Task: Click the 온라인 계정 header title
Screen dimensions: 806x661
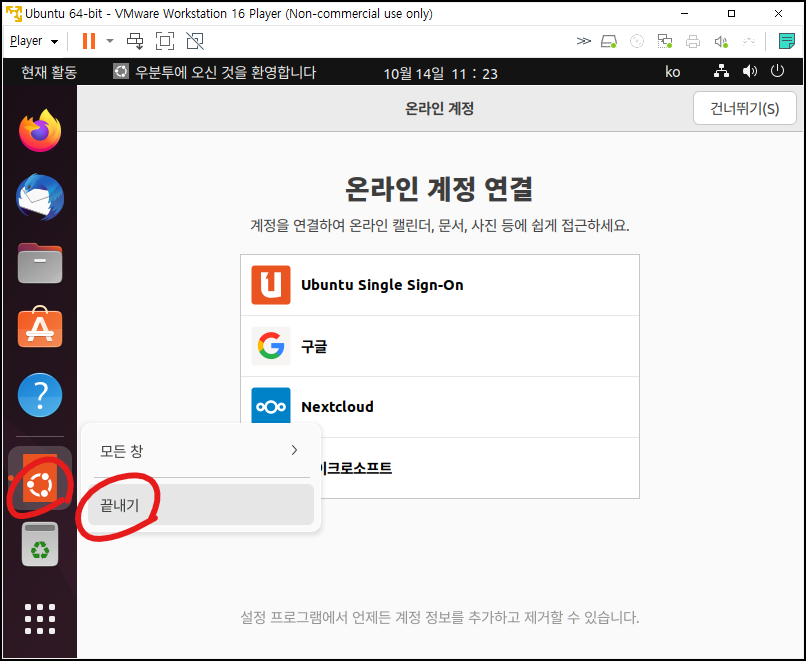Action: (x=439, y=108)
